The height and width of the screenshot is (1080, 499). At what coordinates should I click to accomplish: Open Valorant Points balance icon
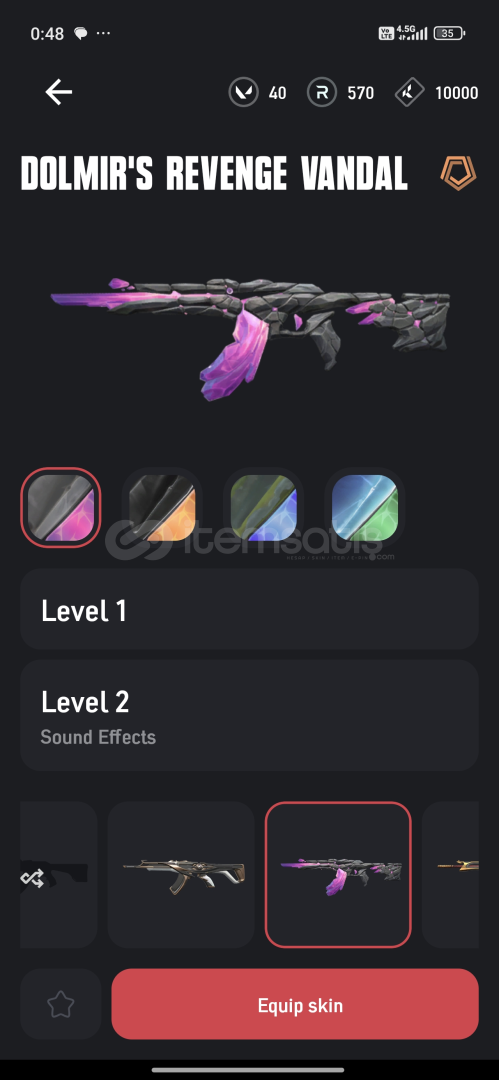click(x=243, y=92)
